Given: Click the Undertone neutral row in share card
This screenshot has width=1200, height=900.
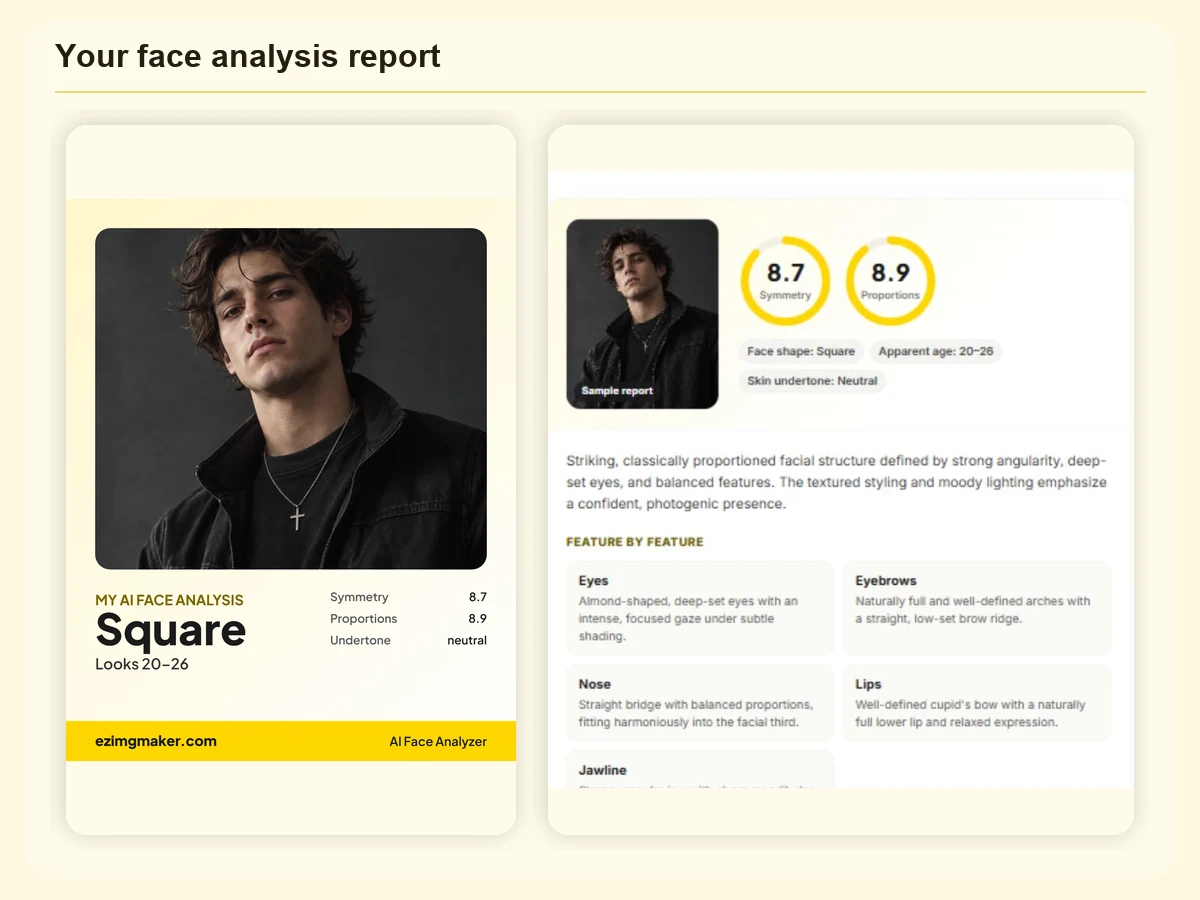Looking at the screenshot, I should click(408, 640).
